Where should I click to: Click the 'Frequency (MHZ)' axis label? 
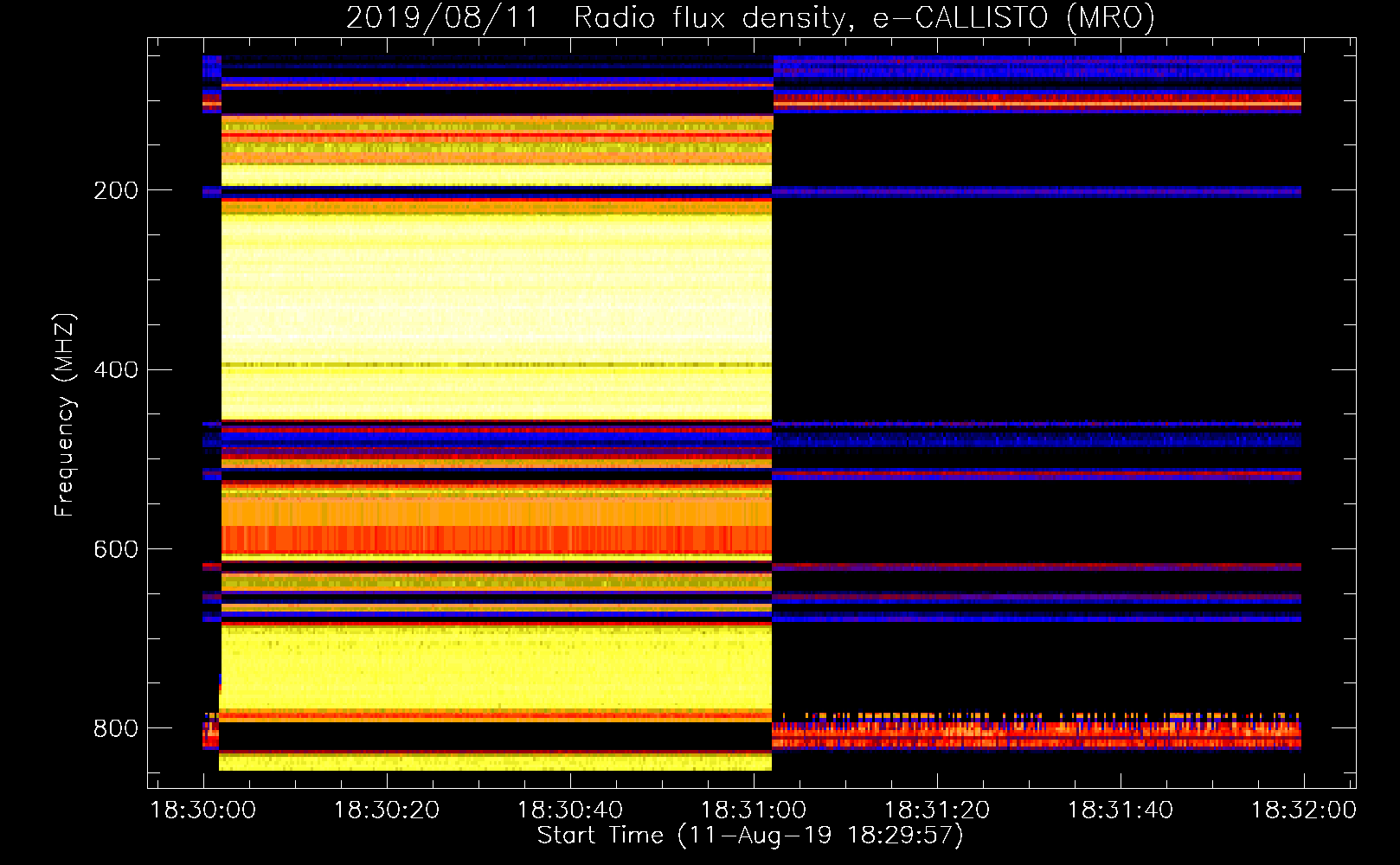[65, 415]
